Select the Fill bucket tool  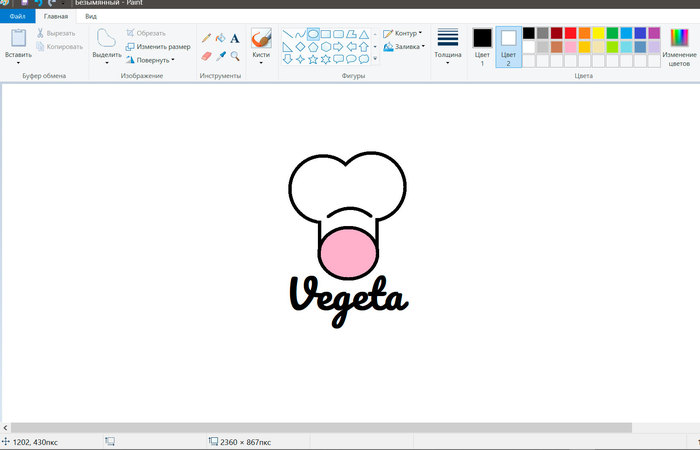[220, 39]
